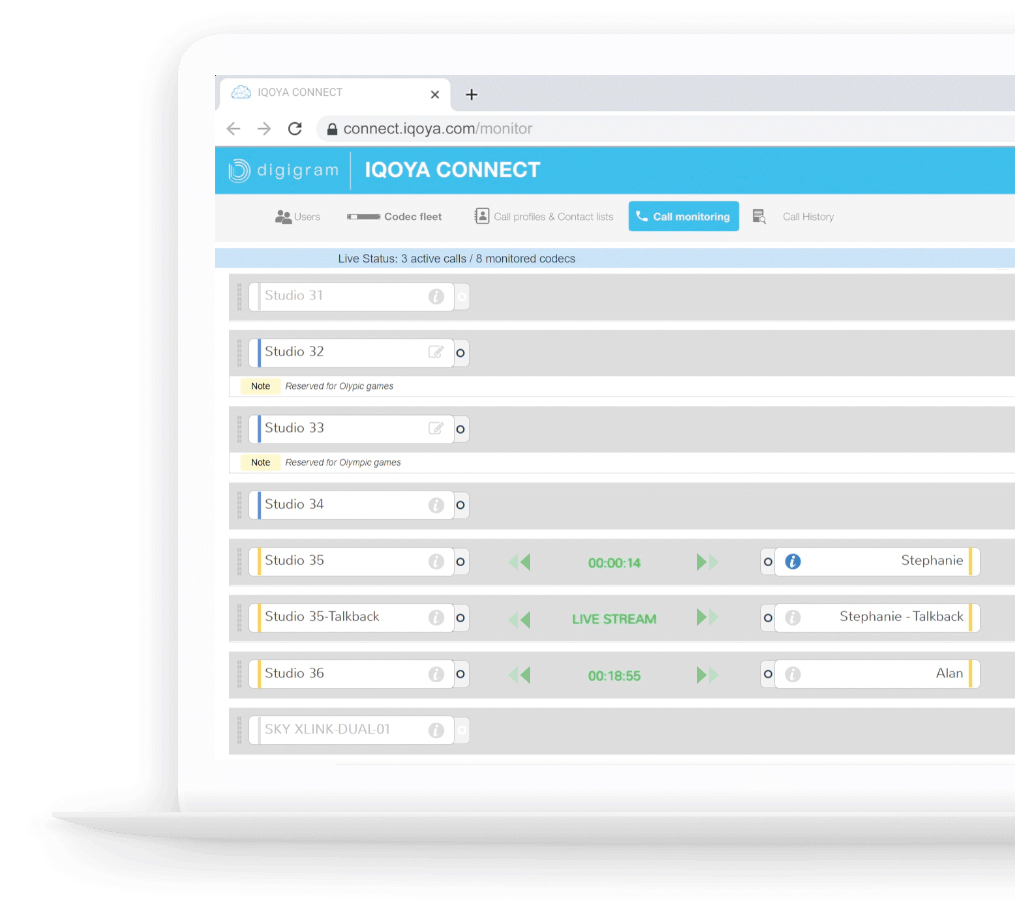Click left-pointing green arrows beside 00:00:14 timer
The image size is (1015, 913).
520,562
